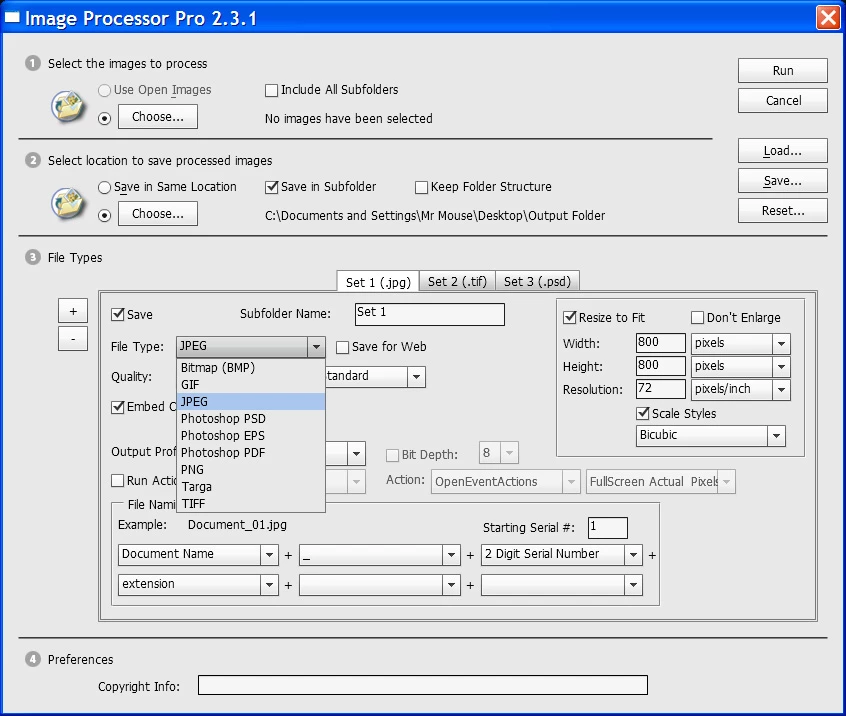Click the Save... settings button
Screen dimensions: 846x716
[782, 181]
